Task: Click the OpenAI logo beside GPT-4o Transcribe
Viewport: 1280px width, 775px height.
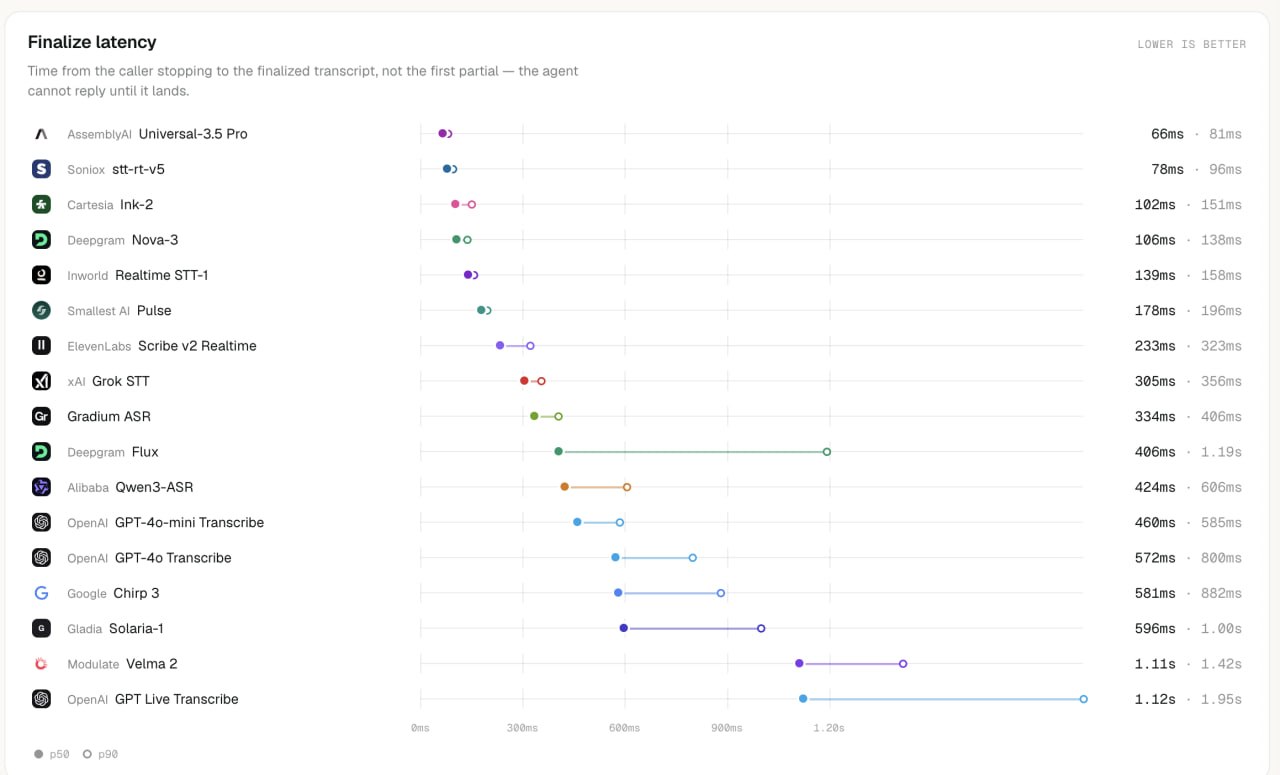Action: tap(41, 558)
